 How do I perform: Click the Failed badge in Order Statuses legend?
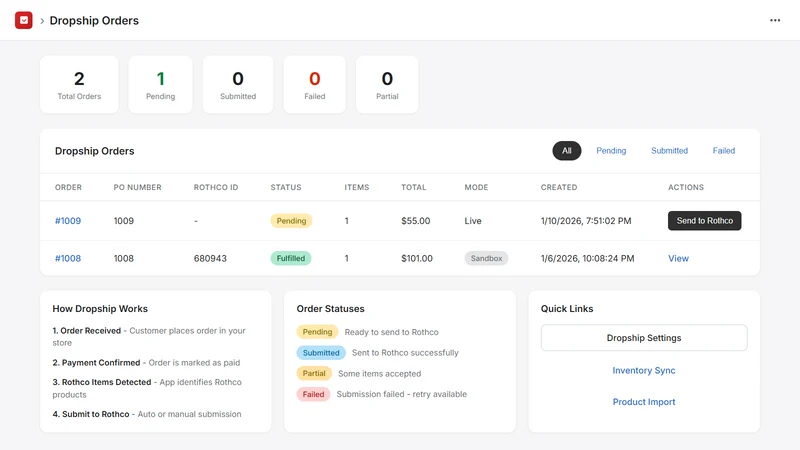pyautogui.click(x=313, y=394)
